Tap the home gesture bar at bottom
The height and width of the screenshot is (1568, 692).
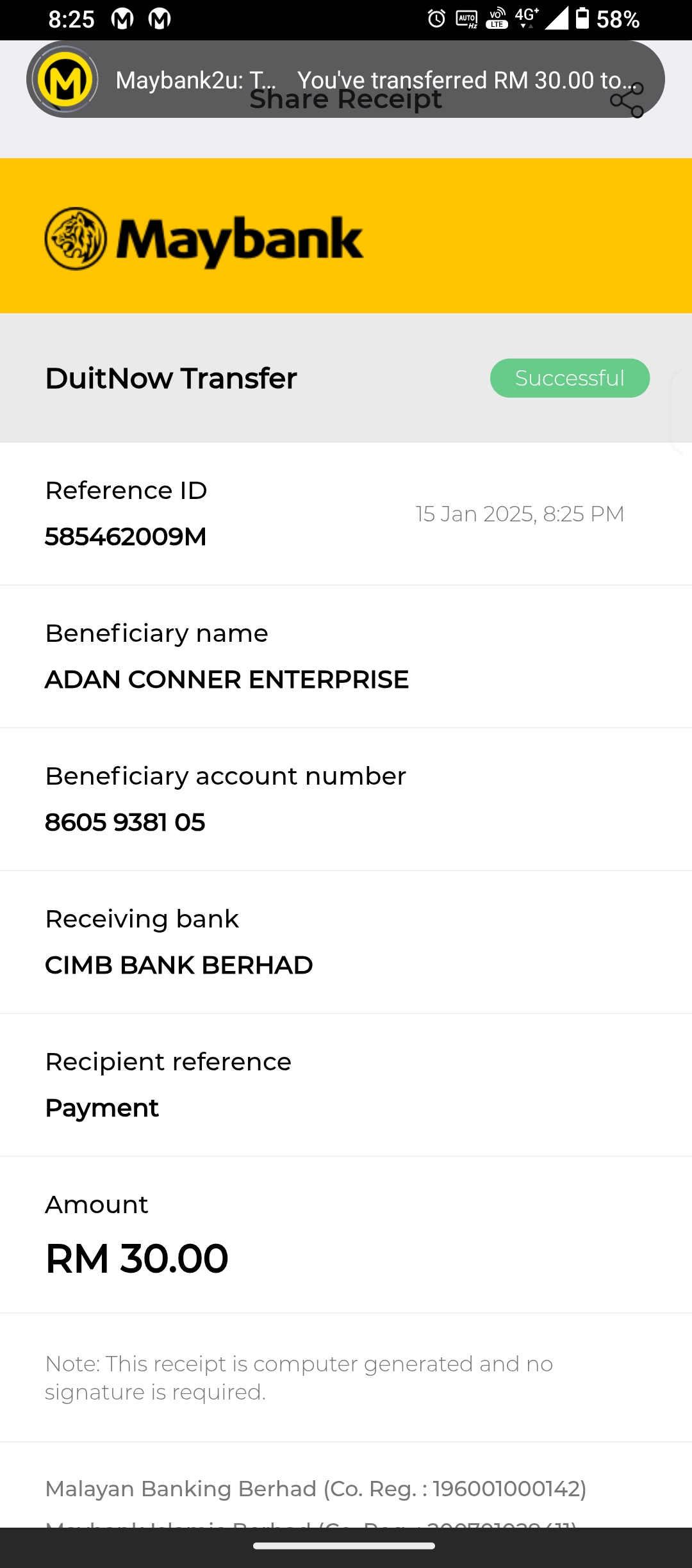click(345, 1546)
